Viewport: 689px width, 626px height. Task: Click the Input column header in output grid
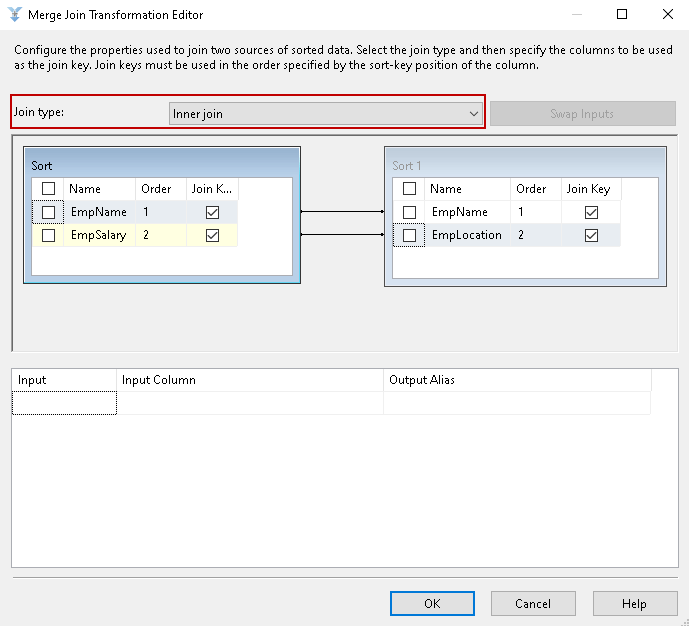[x=64, y=380]
